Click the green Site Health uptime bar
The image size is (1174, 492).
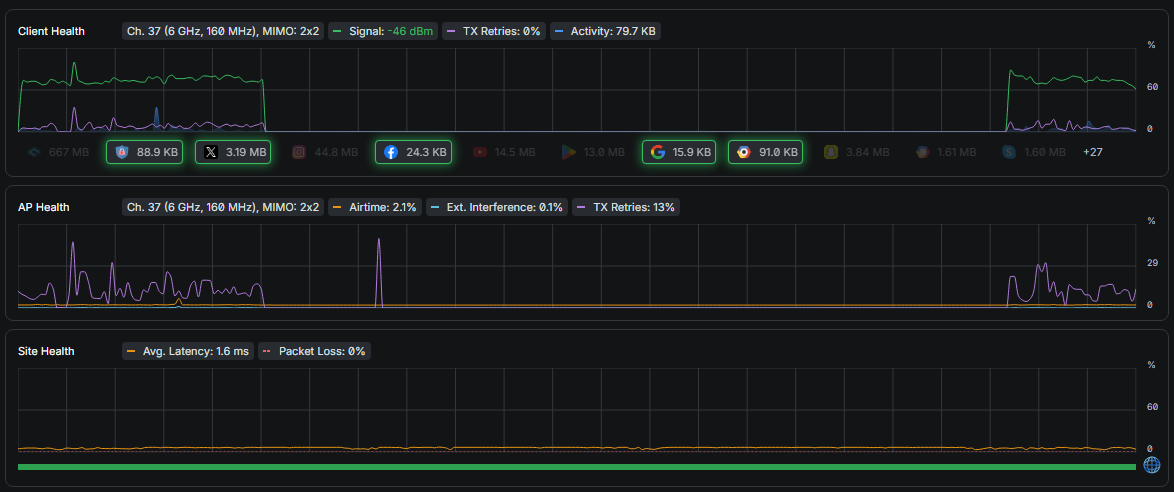click(x=577, y=467)
